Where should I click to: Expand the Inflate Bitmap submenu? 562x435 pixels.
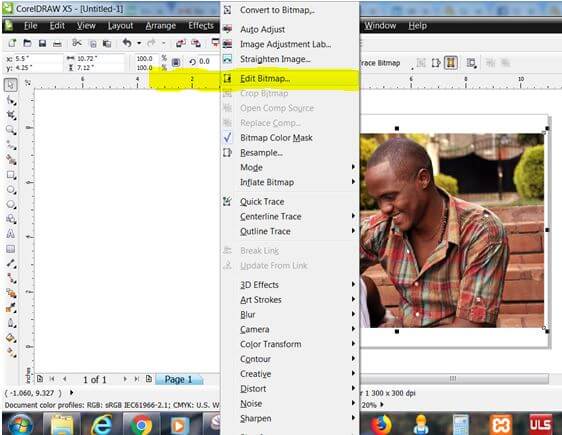290,182
